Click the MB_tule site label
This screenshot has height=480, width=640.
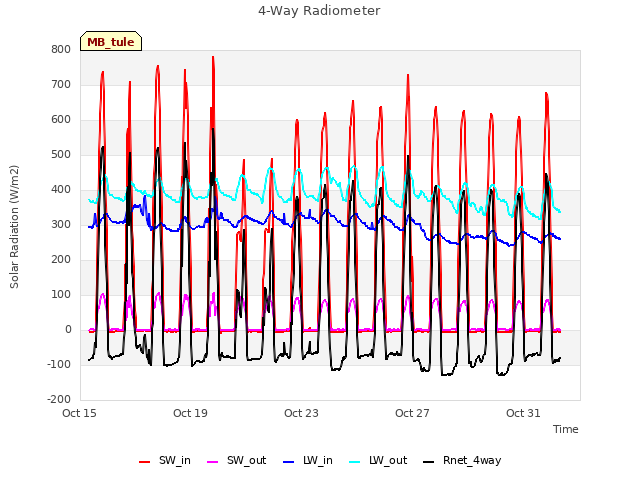[x=111, y=41]
